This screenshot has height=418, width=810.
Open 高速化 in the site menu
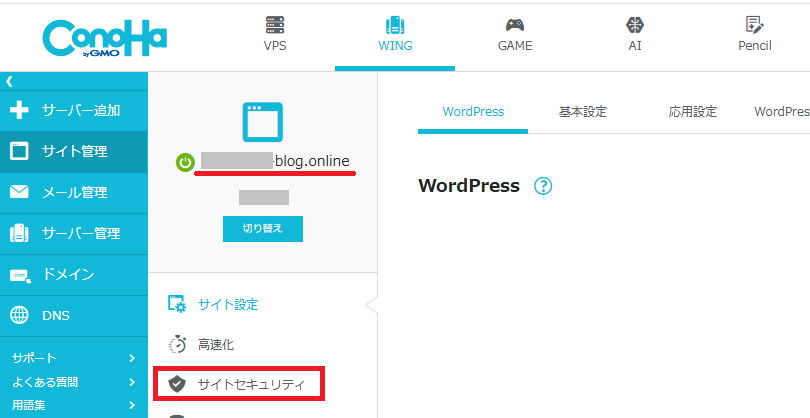click(215, 345)
